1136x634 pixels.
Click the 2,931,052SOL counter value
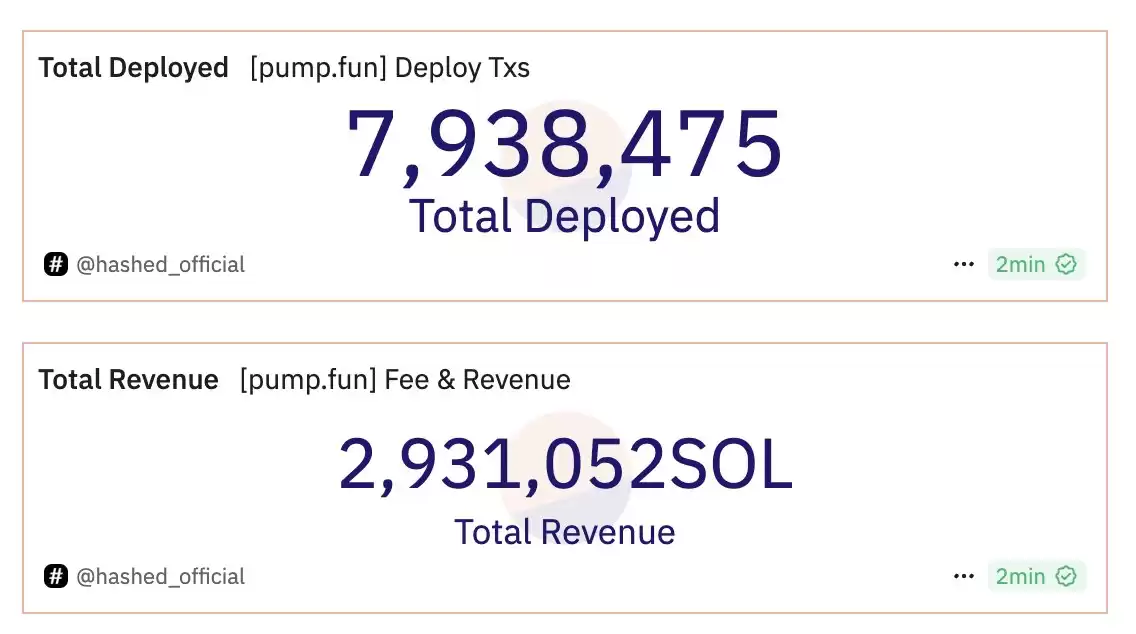tap(565, 465)
